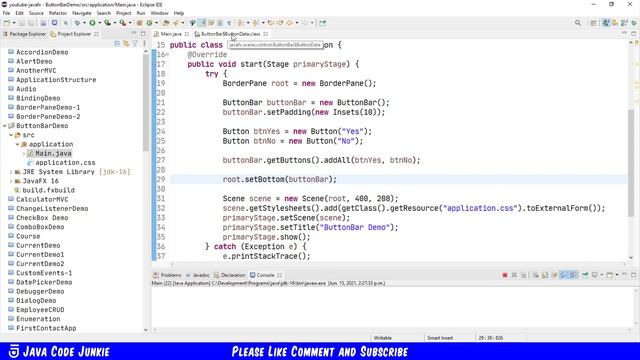Click Remove Launch icon in Console
Image resolution: width=640 pixels, height=360 pixels.
click(x=514, y=275)
